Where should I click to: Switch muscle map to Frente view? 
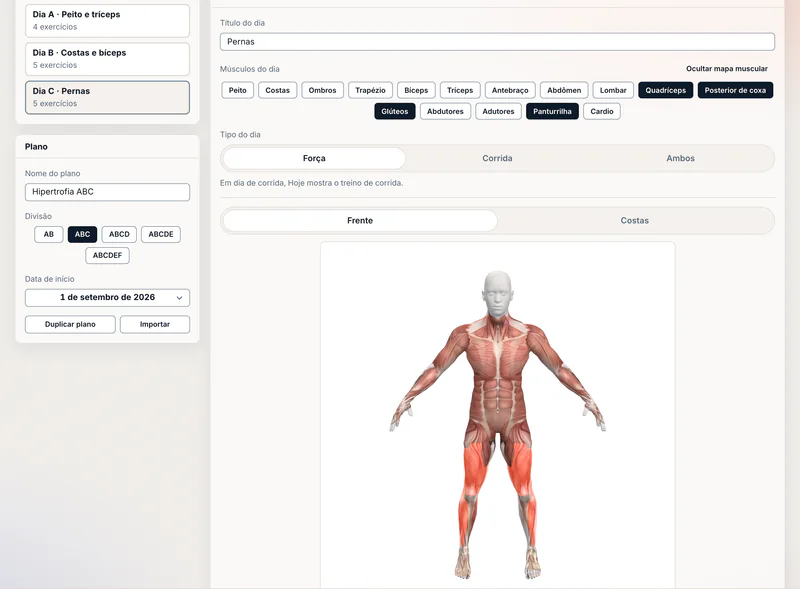(360, 220)
